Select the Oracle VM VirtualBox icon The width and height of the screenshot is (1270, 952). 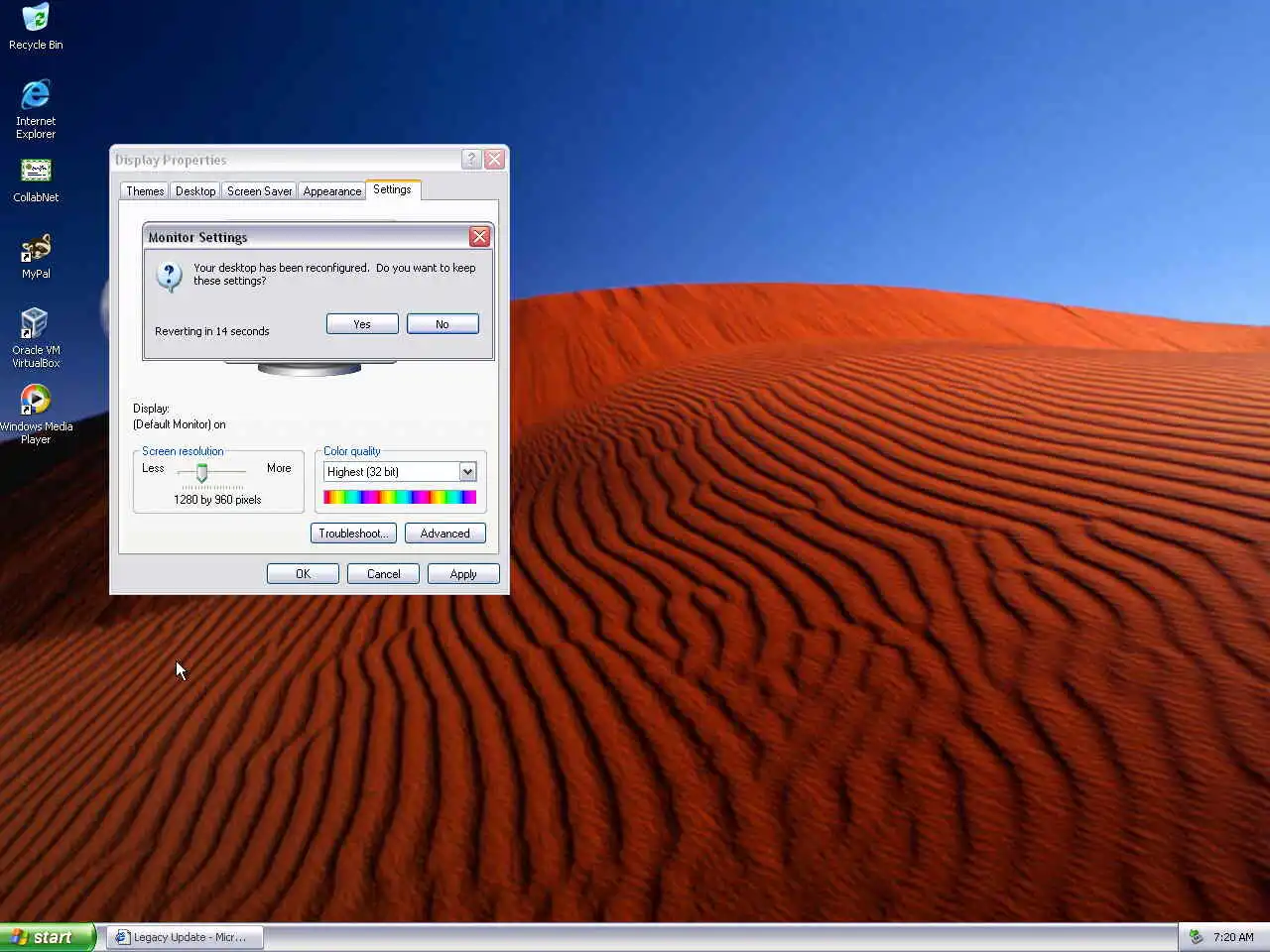pyautogui.click(x=36, y=338)
